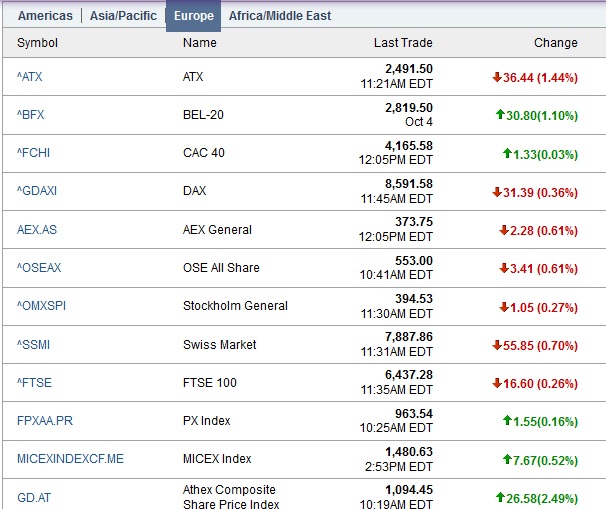Click the AEX.AS ticker link
Viewport: 606px width, 509px height.
coord(37,230)
